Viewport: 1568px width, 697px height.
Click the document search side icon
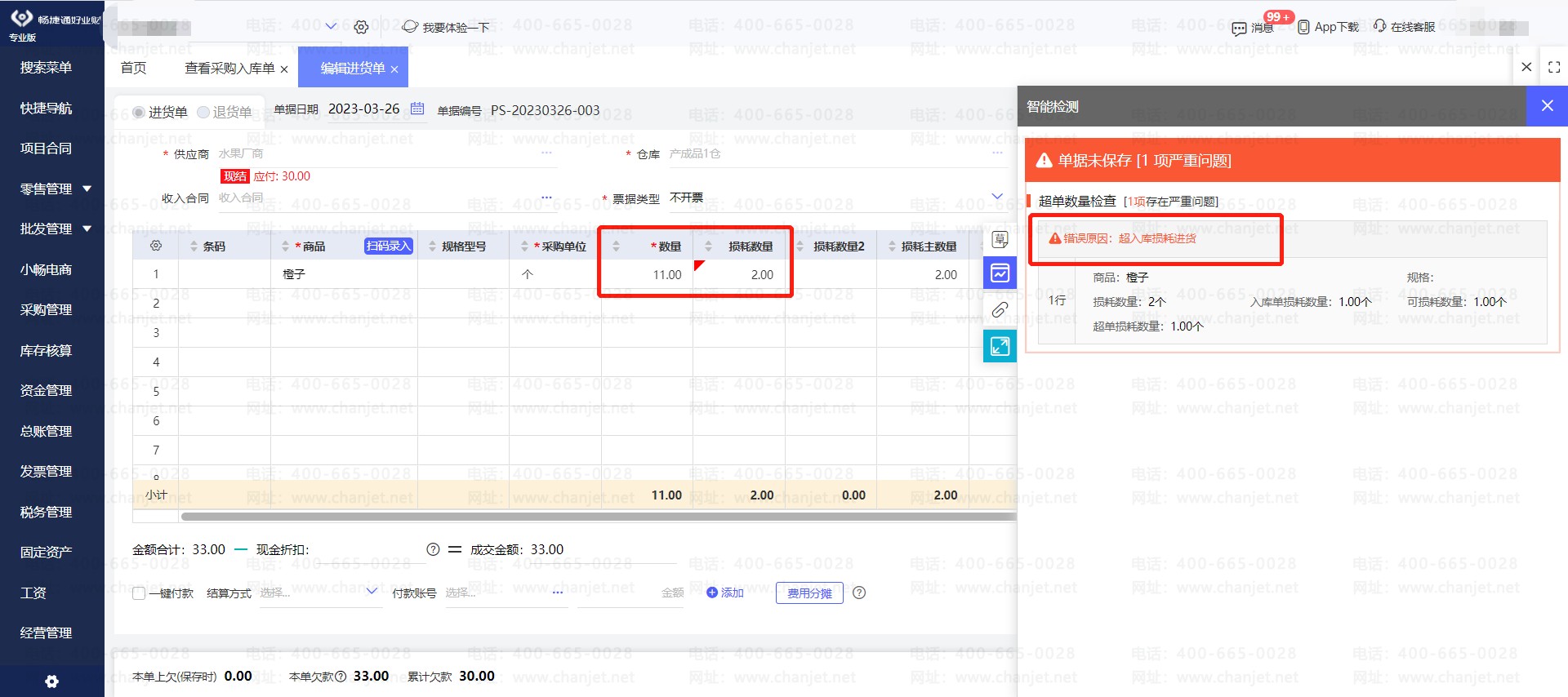[1000, 239]
